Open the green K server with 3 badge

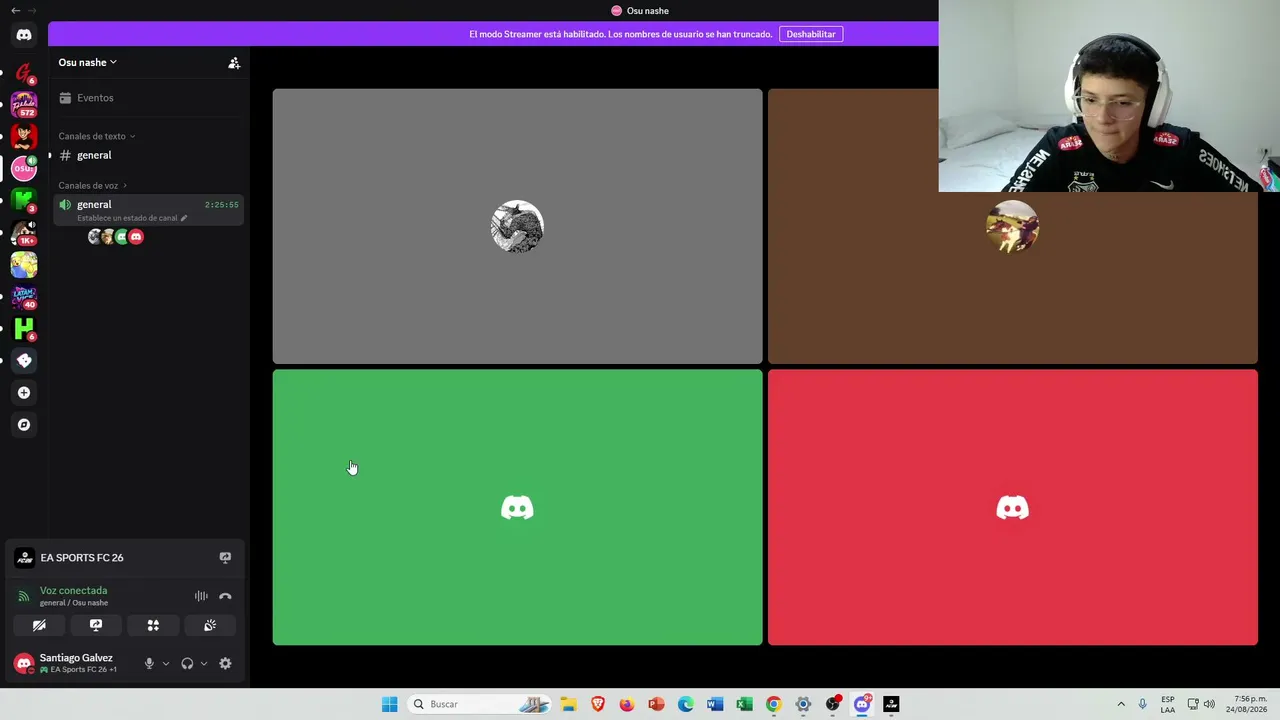[x=24, y=200]
